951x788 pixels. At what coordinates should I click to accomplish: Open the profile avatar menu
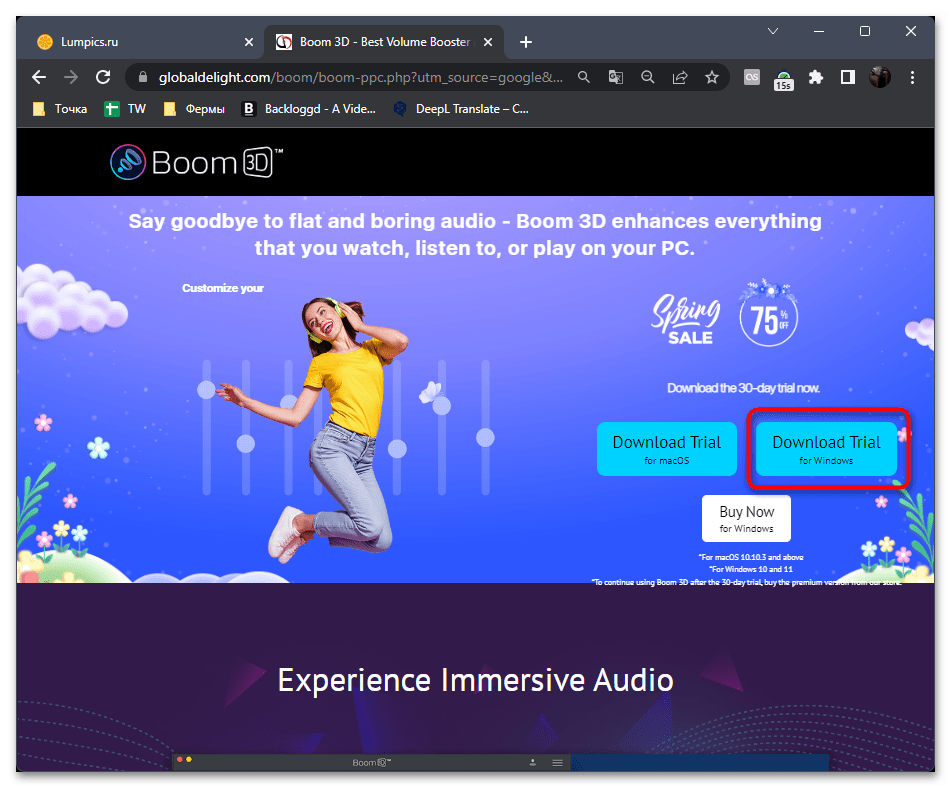[879, 78]
